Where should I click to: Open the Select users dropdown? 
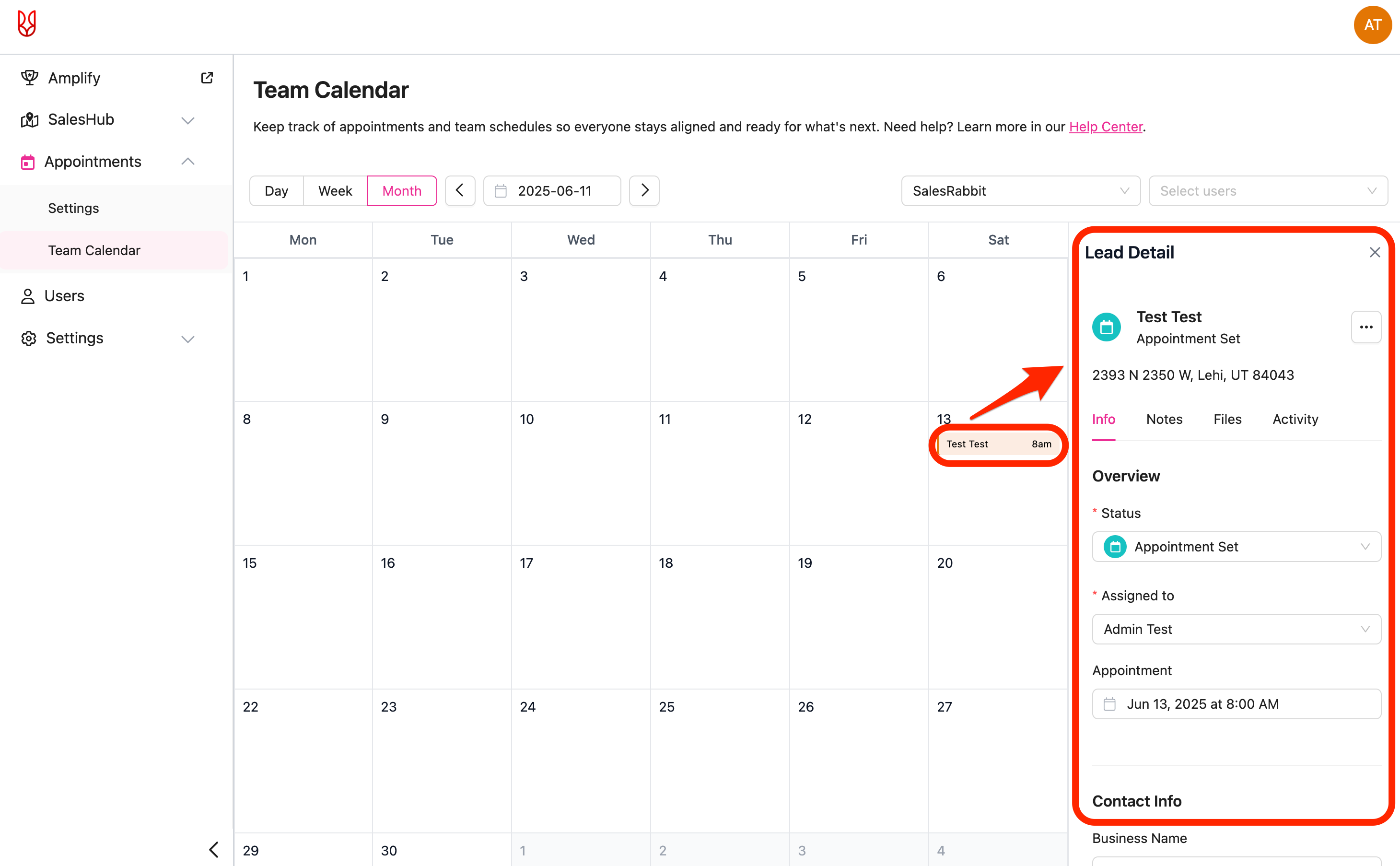(1268, 191)
